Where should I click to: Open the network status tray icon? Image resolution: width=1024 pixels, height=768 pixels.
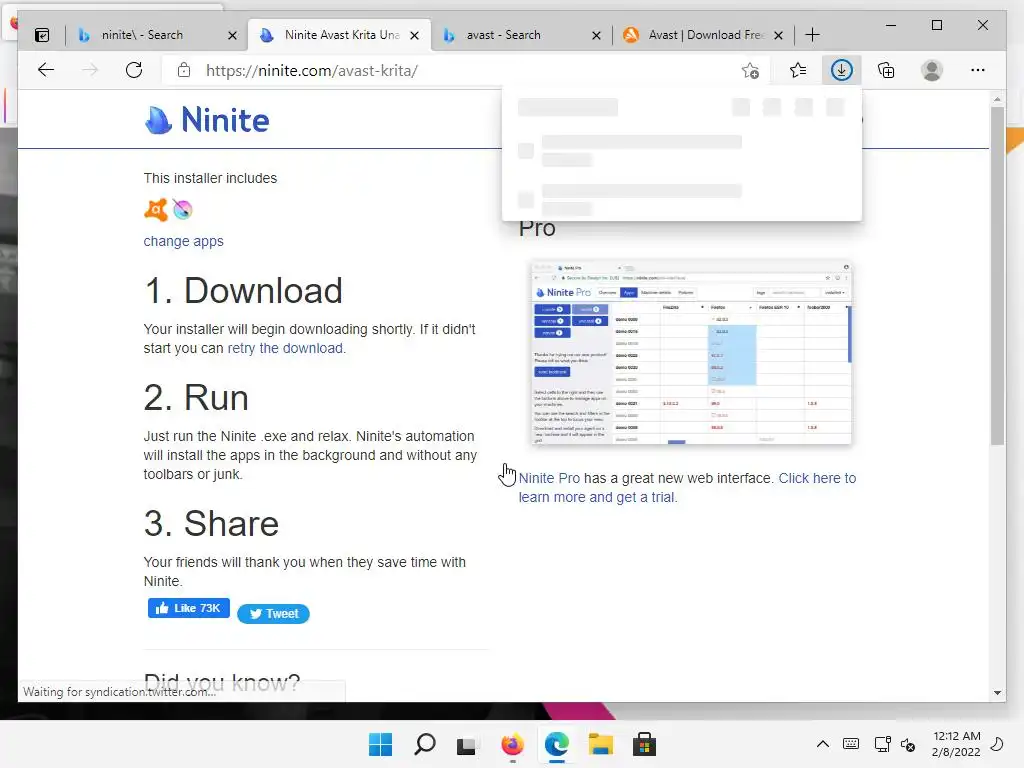pos(882,744)
